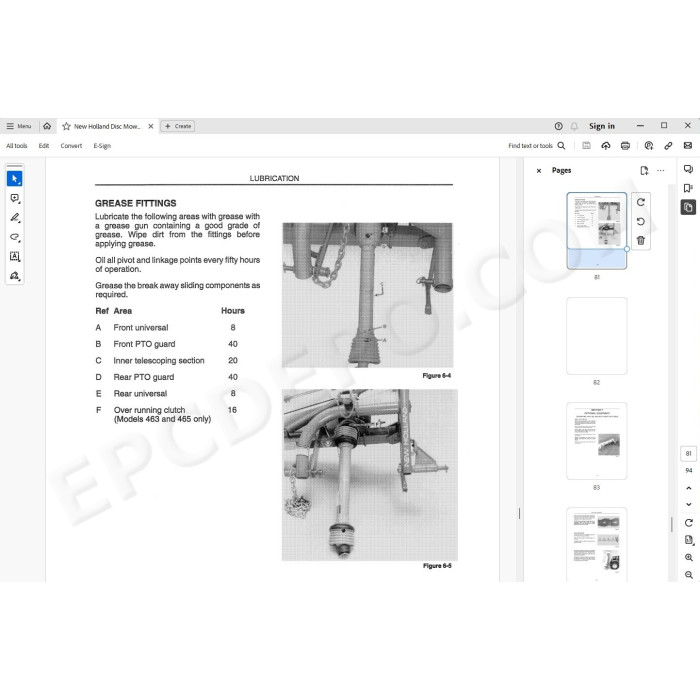Toggle the Page thumbnails panel icon
The image size is (700, 700).
point(688,208)
